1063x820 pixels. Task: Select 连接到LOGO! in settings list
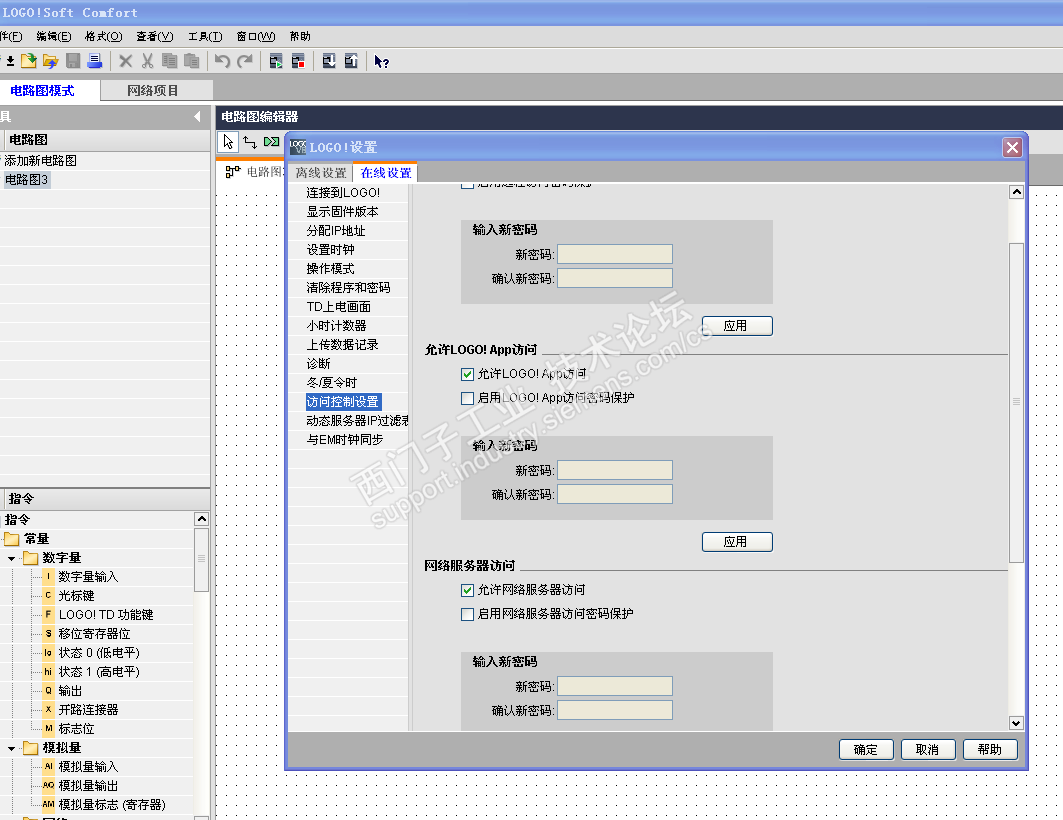(x=343, y=193)
